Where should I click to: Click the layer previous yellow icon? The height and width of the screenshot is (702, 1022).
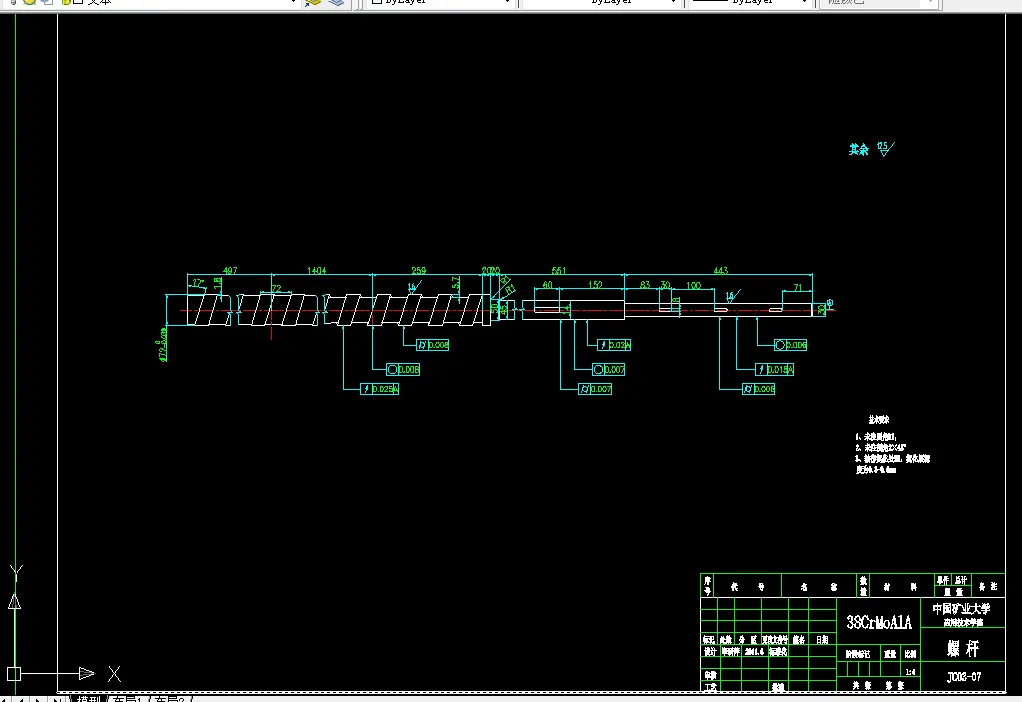(x=313, y=3)
